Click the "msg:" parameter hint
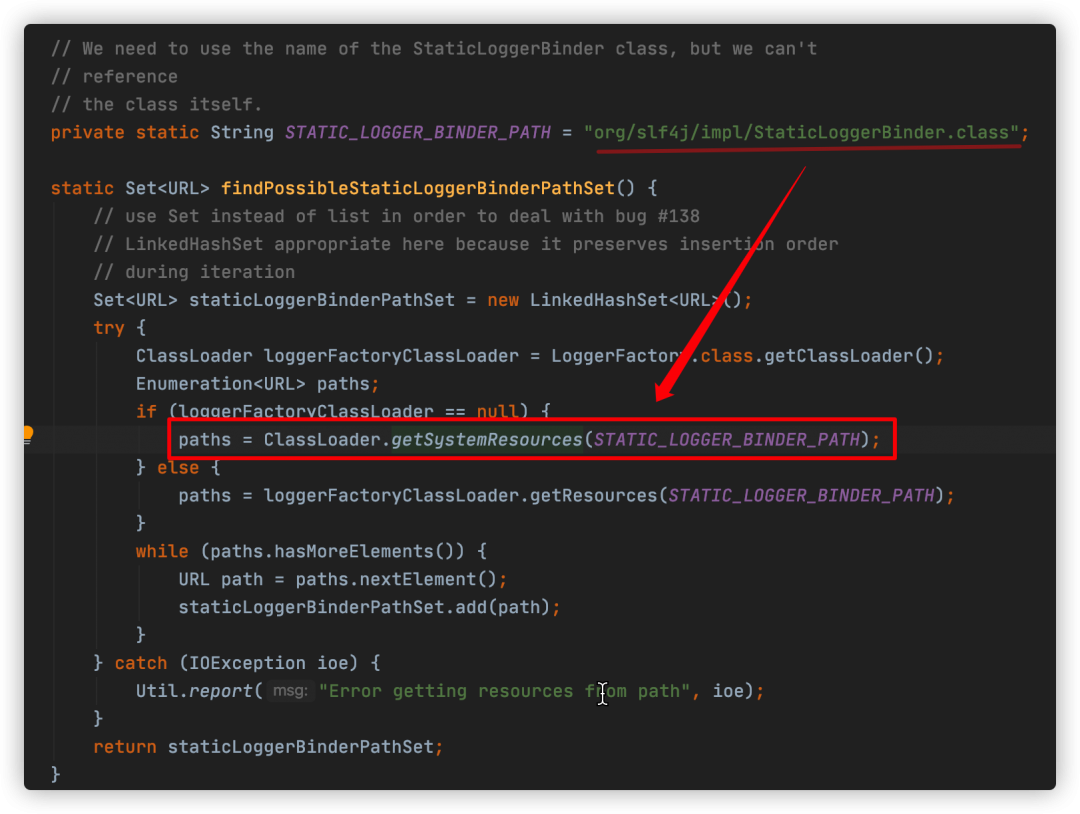1080x814 pixels. point(290,690)
